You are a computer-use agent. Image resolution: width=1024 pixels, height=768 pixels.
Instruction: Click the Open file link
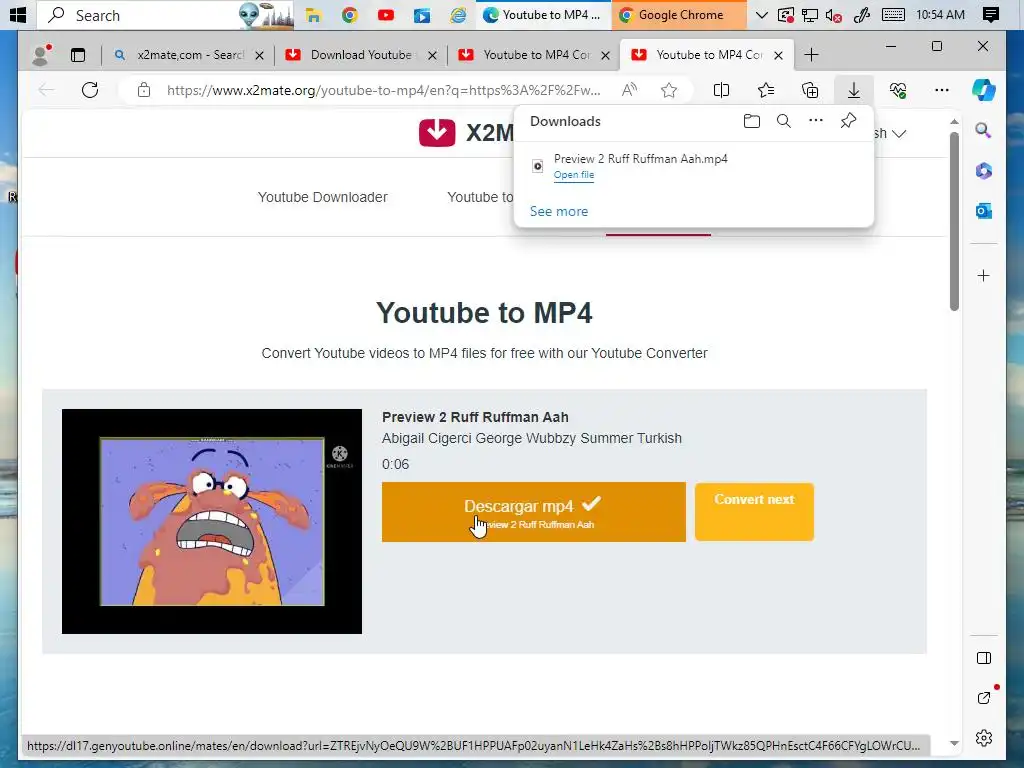tap(573, 175)
